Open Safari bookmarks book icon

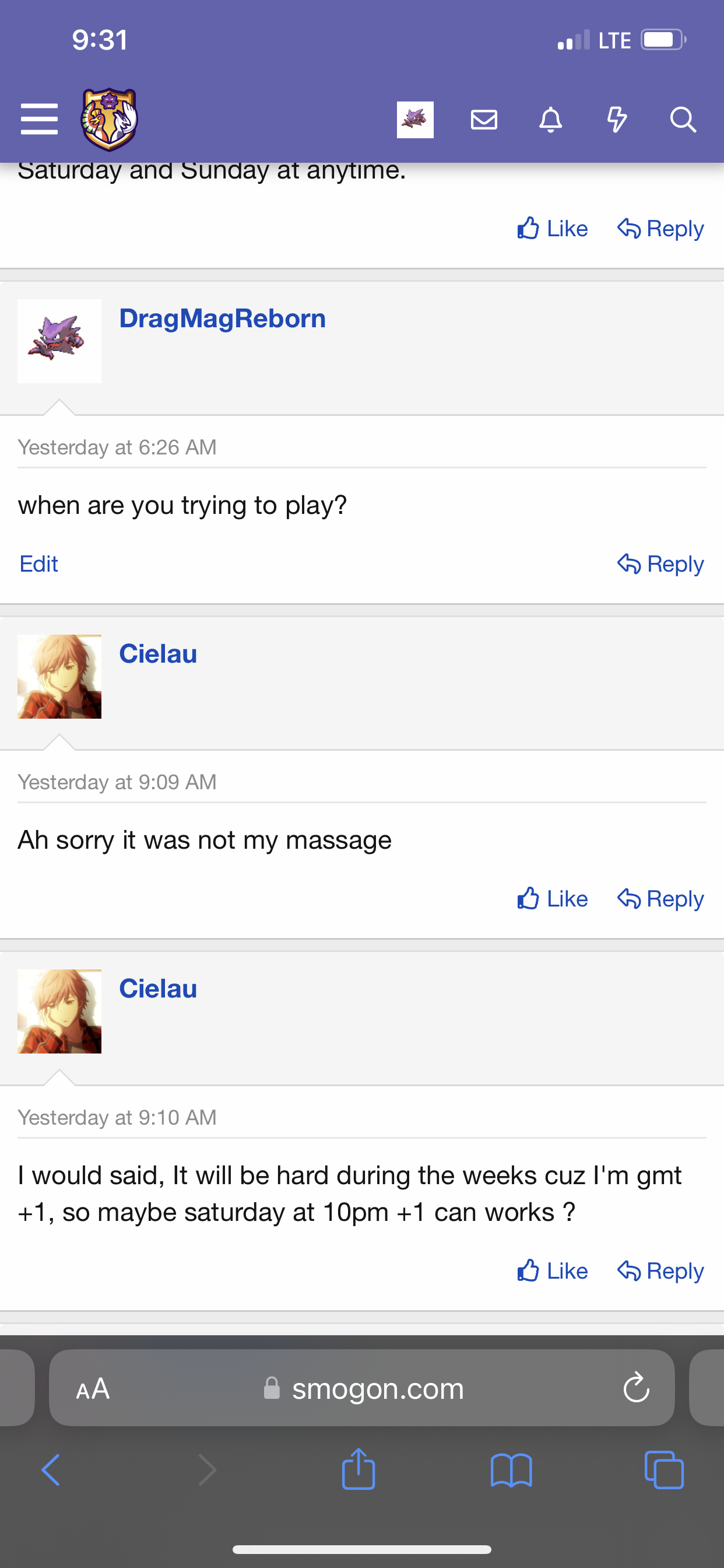pyautogui.click(x=511, y=1470)
